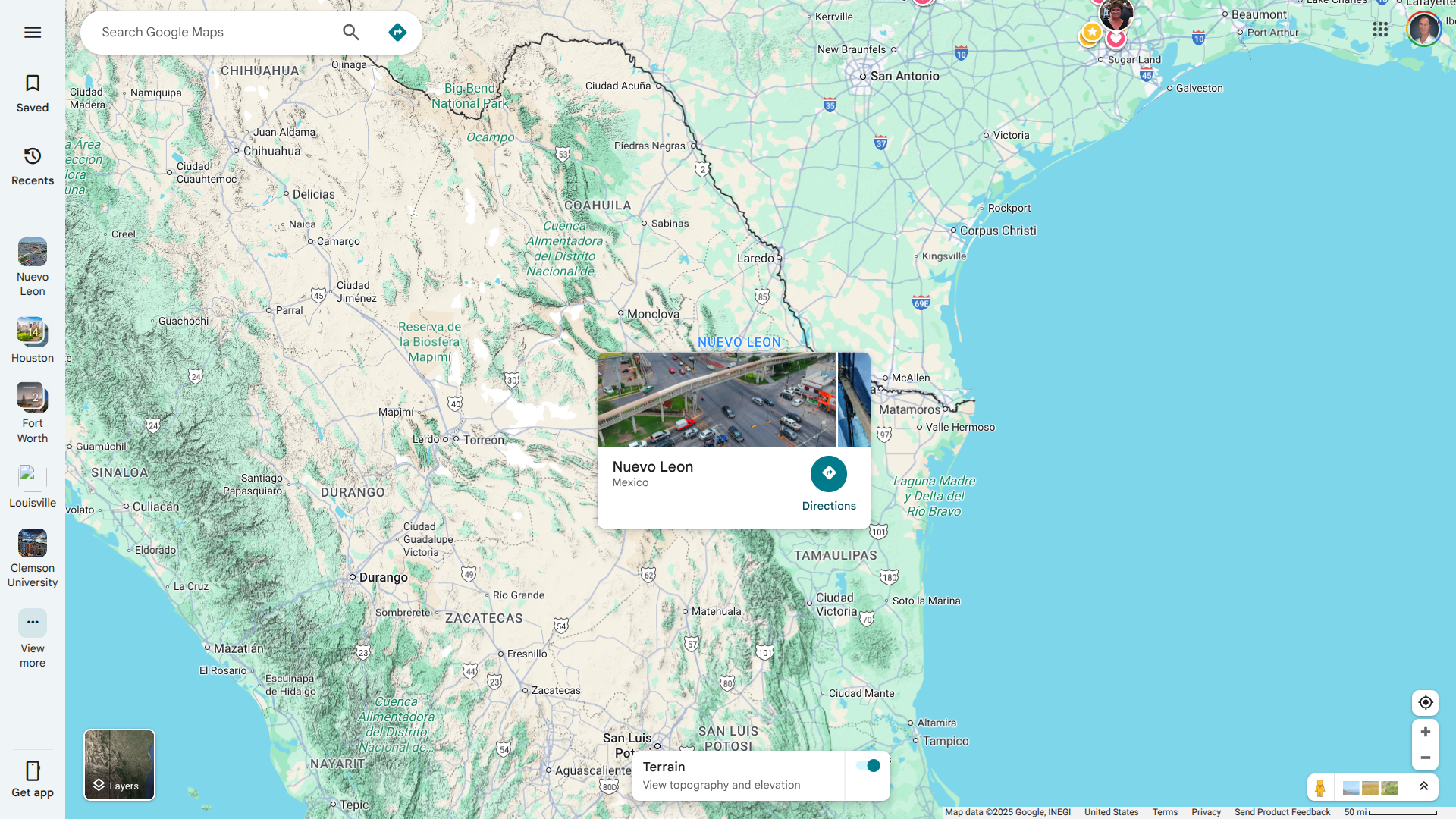
Task: Show your current location
Action: [x=1425, y=702]
